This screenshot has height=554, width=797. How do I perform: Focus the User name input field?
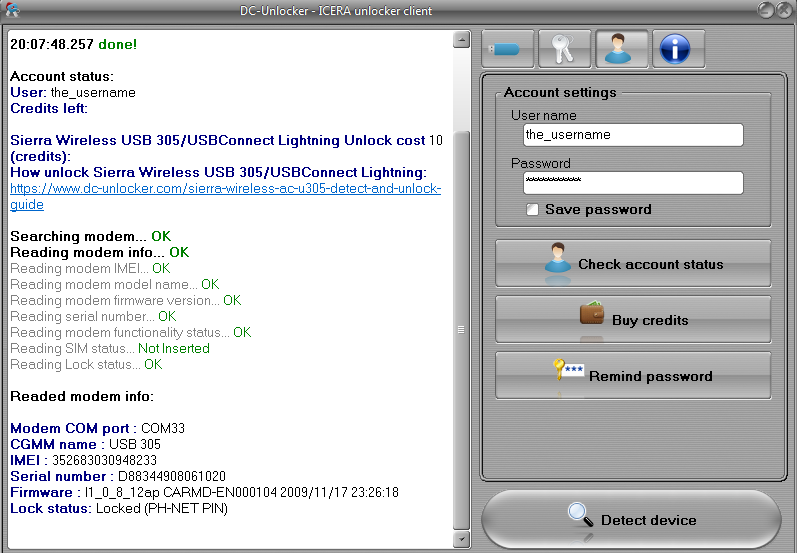[633, 135]
